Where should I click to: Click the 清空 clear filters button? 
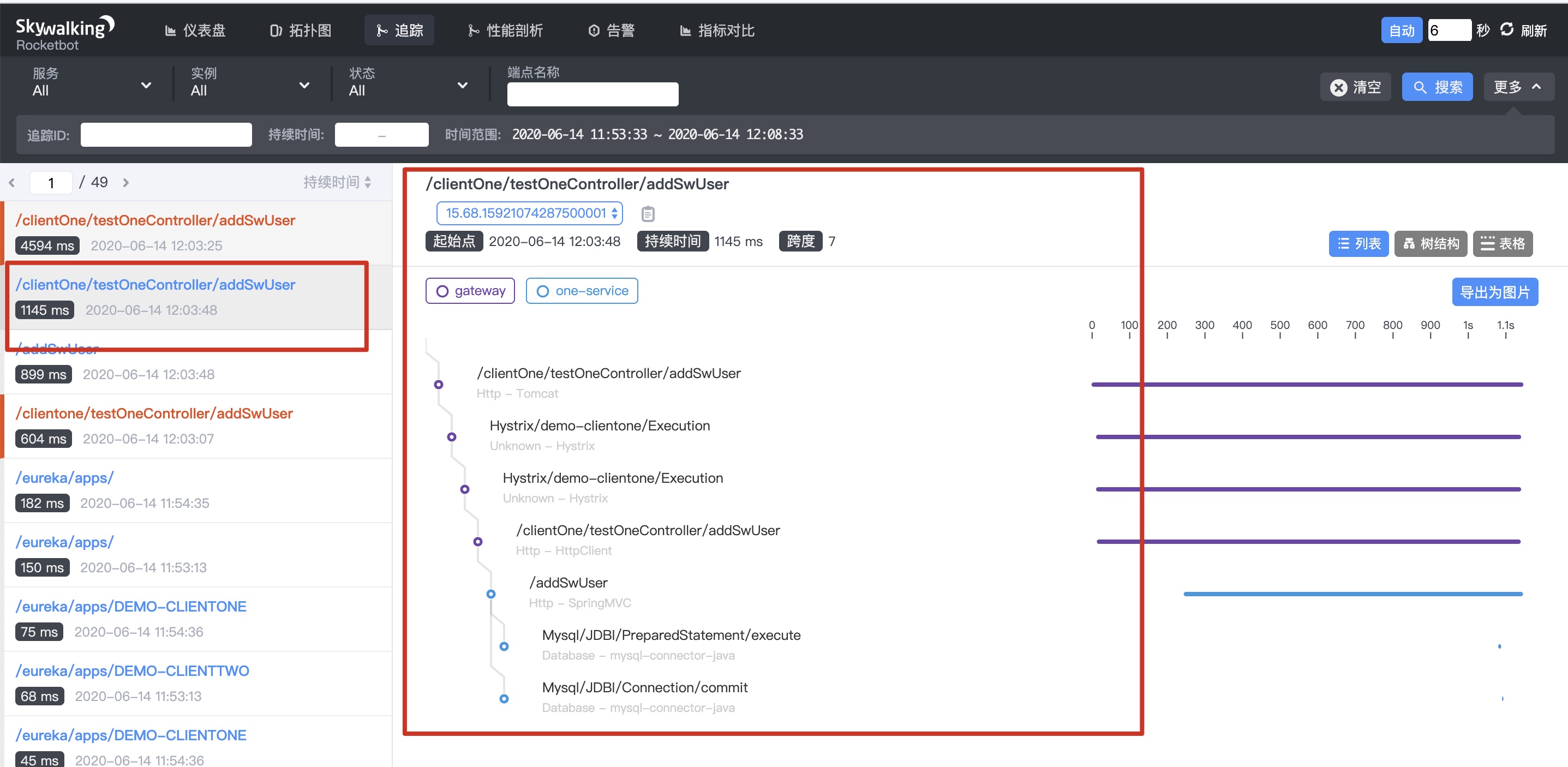pyautogui.click(x=1355, y=87)
